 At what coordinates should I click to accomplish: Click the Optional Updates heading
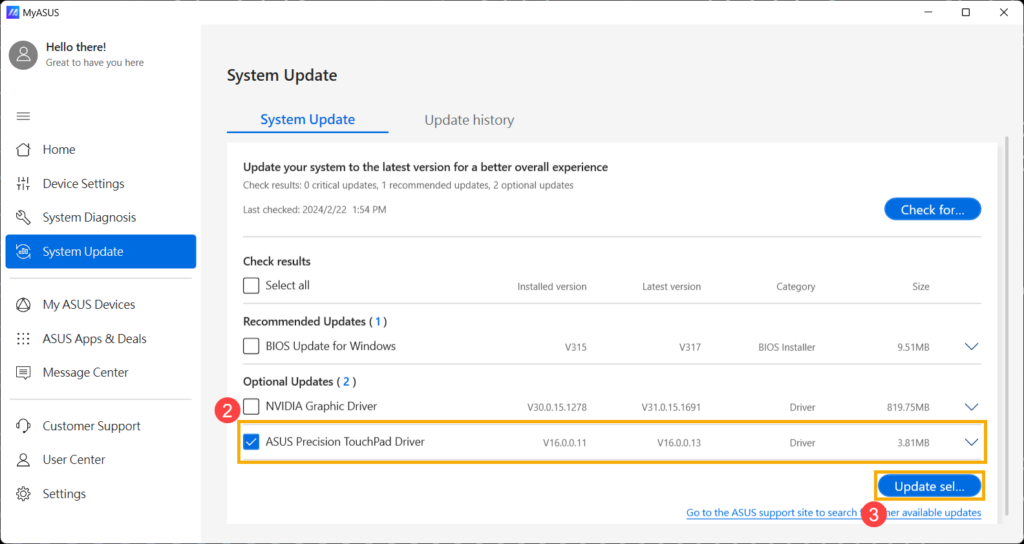point(300,381)
